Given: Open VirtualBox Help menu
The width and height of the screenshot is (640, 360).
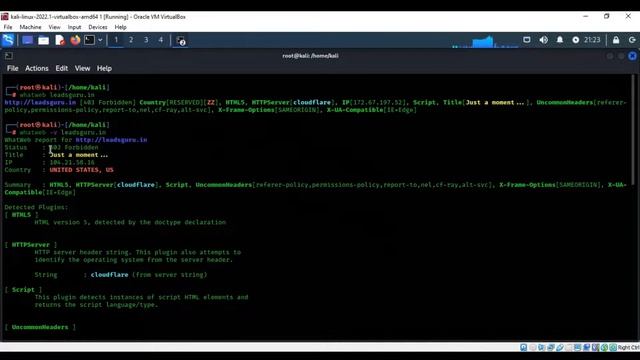Looking at the screenshot, I should coord(120,27).
